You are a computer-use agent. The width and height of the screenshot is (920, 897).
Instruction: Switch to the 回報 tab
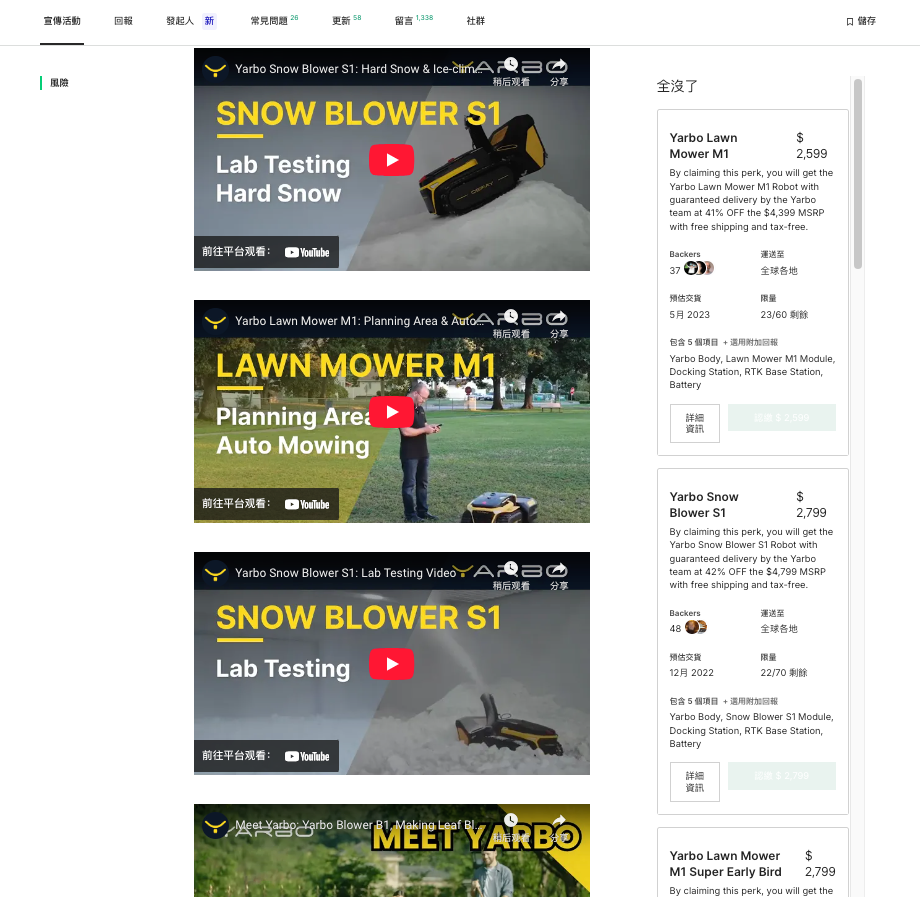123,21
